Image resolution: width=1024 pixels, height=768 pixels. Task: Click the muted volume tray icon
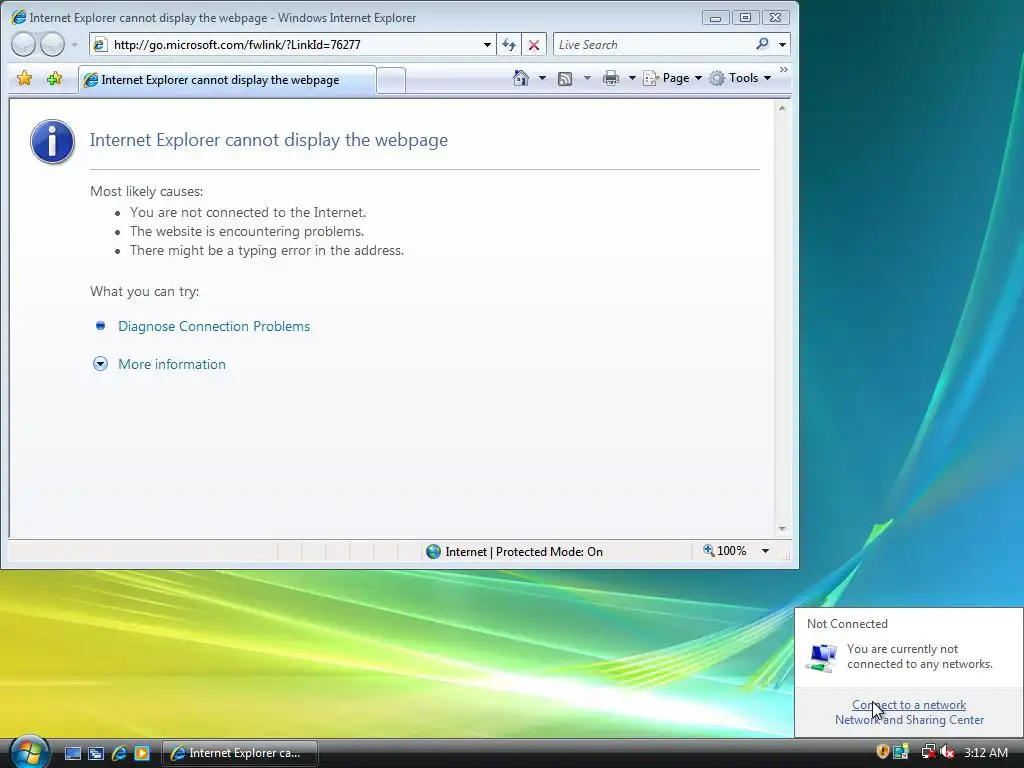pos(948,752)
